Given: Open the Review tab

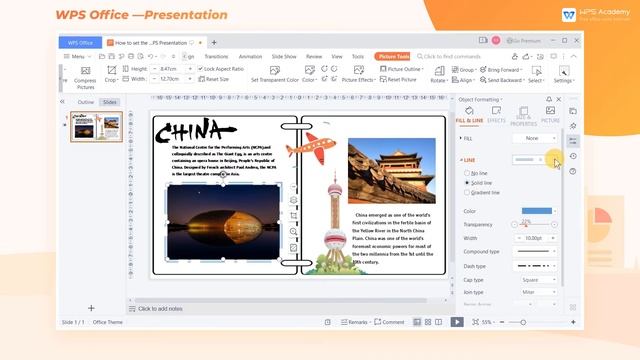Looking at the screenshot, I should tap(314, 57).
